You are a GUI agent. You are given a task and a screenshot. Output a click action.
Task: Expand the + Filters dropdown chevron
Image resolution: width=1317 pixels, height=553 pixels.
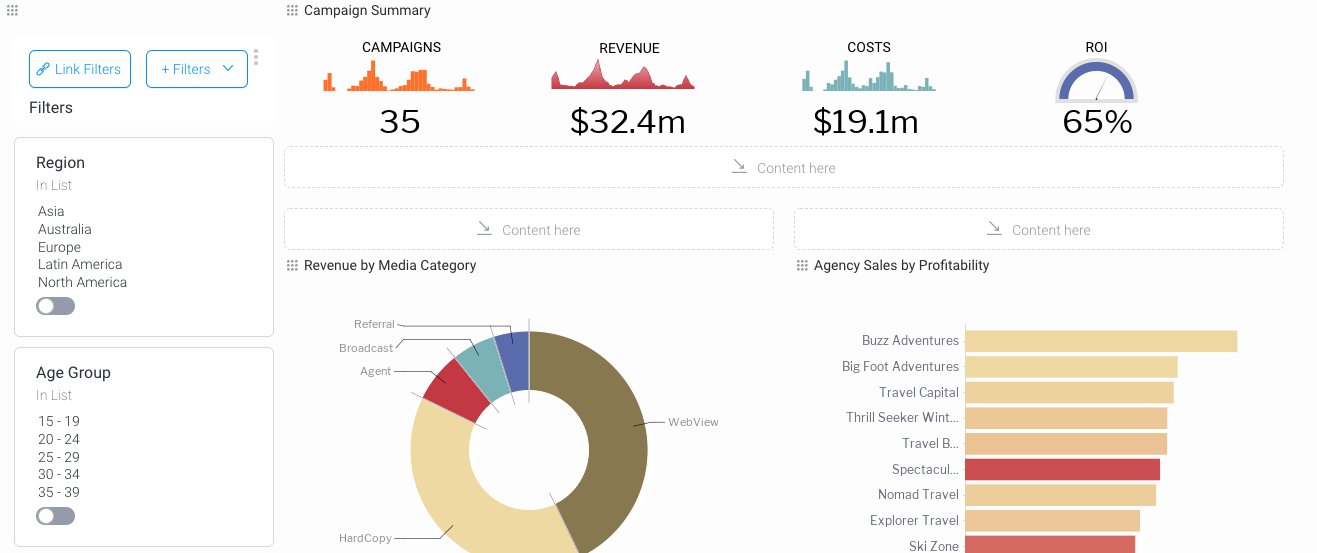228,69
